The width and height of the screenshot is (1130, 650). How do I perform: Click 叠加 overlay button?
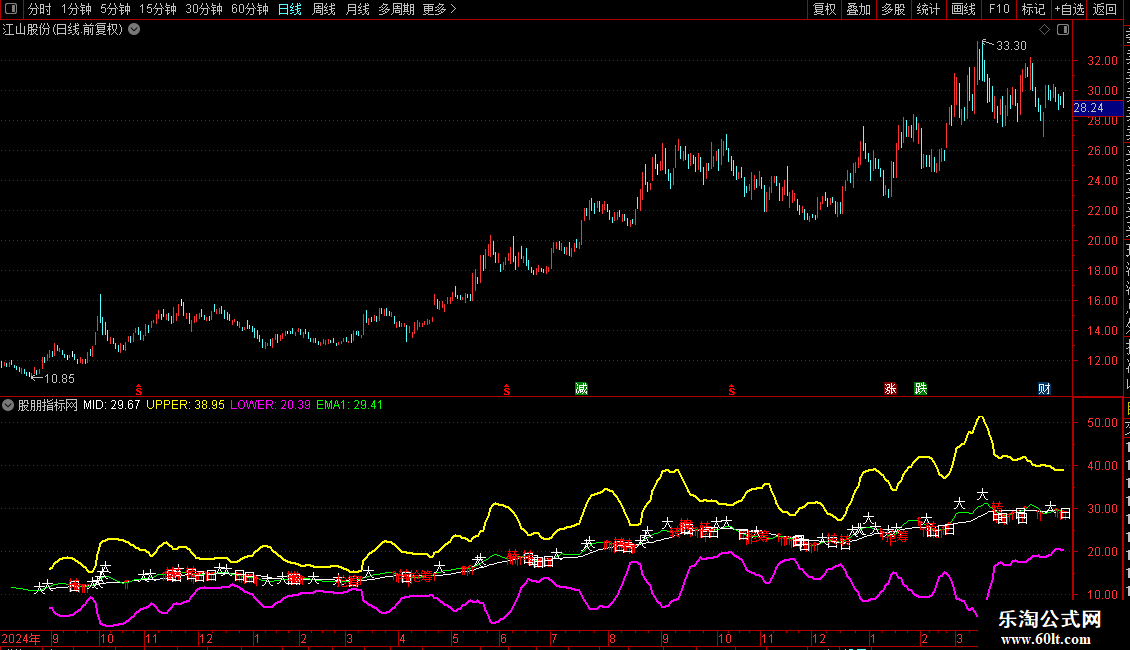click(x=859, y=9)
